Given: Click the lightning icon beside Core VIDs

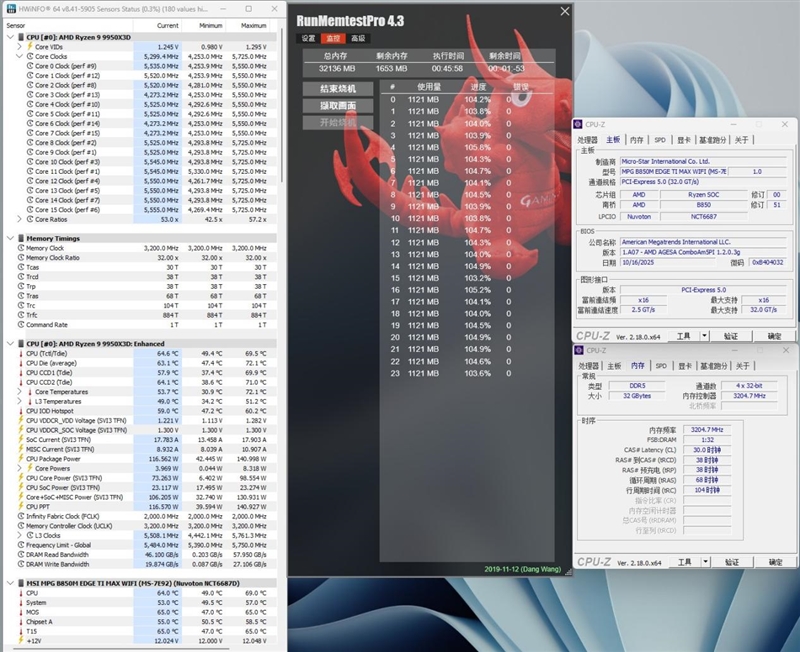Looking at the screenshot, I should point(29,47).
